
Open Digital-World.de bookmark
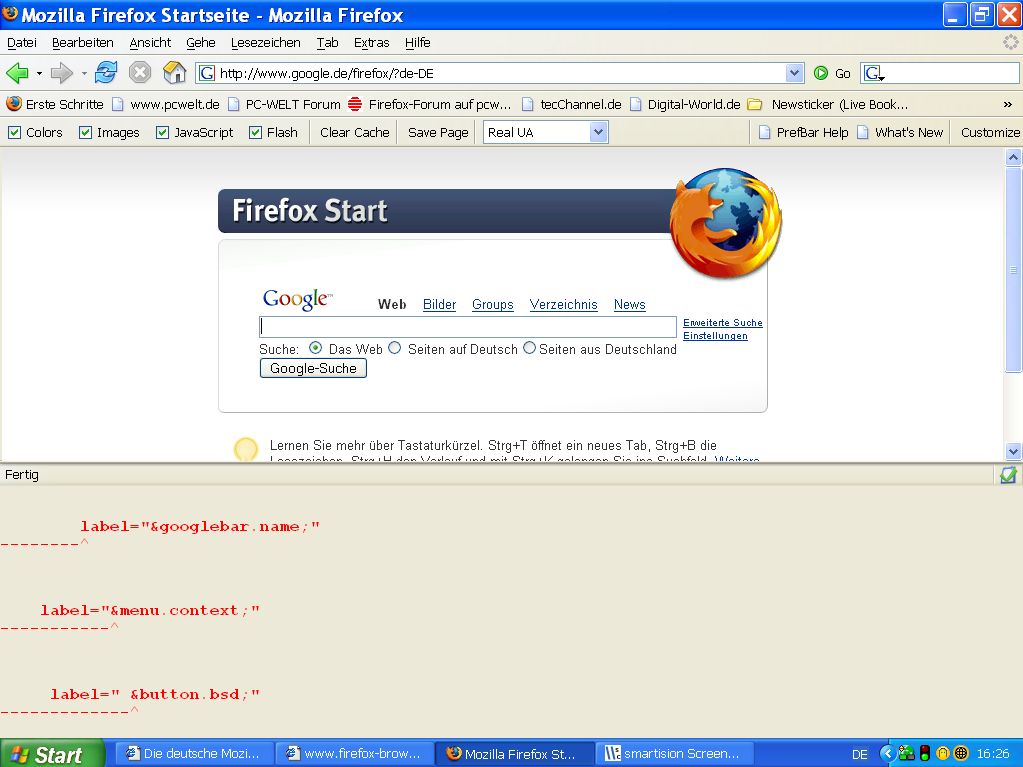[685, 104]
